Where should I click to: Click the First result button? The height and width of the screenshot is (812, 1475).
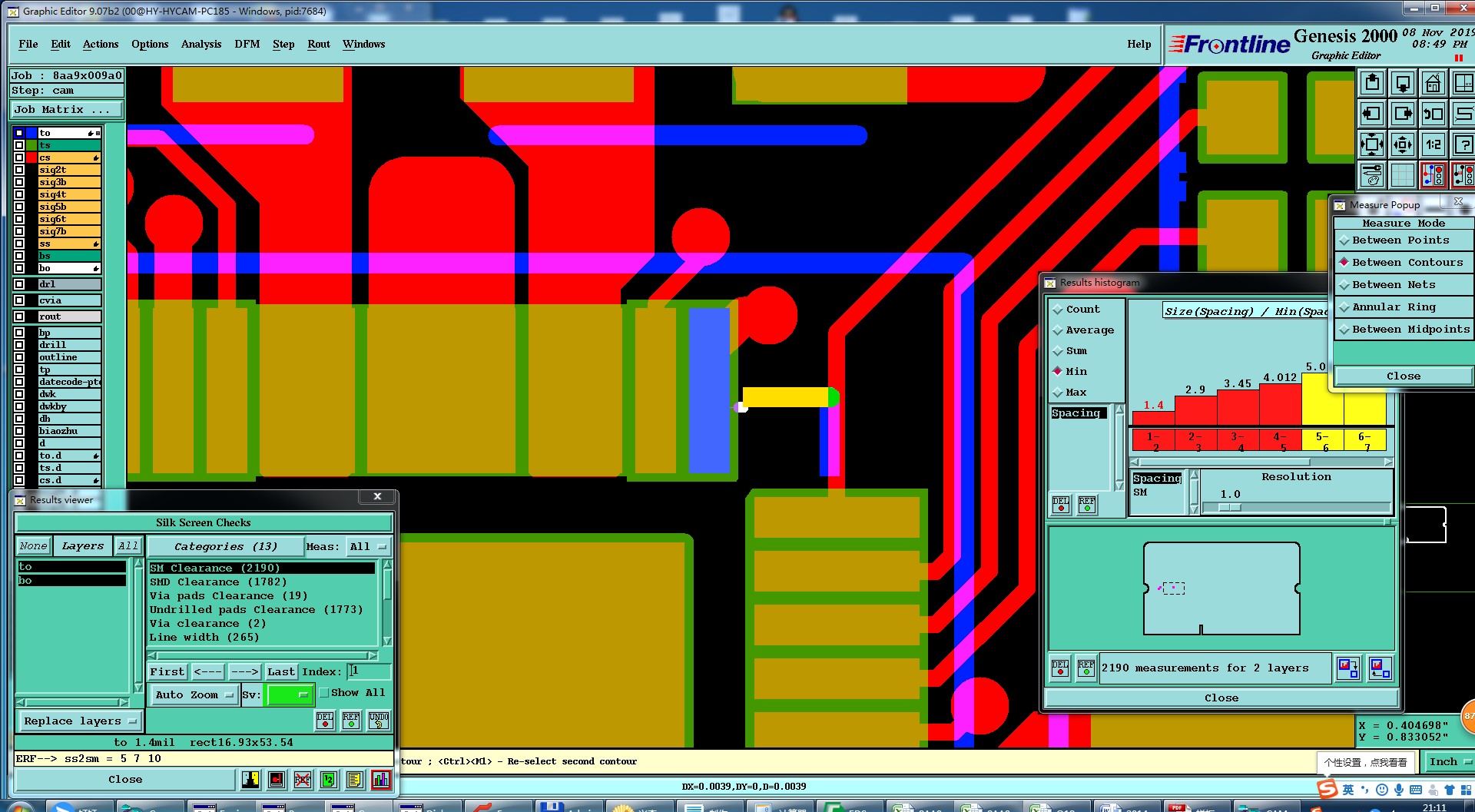[167, 672]
